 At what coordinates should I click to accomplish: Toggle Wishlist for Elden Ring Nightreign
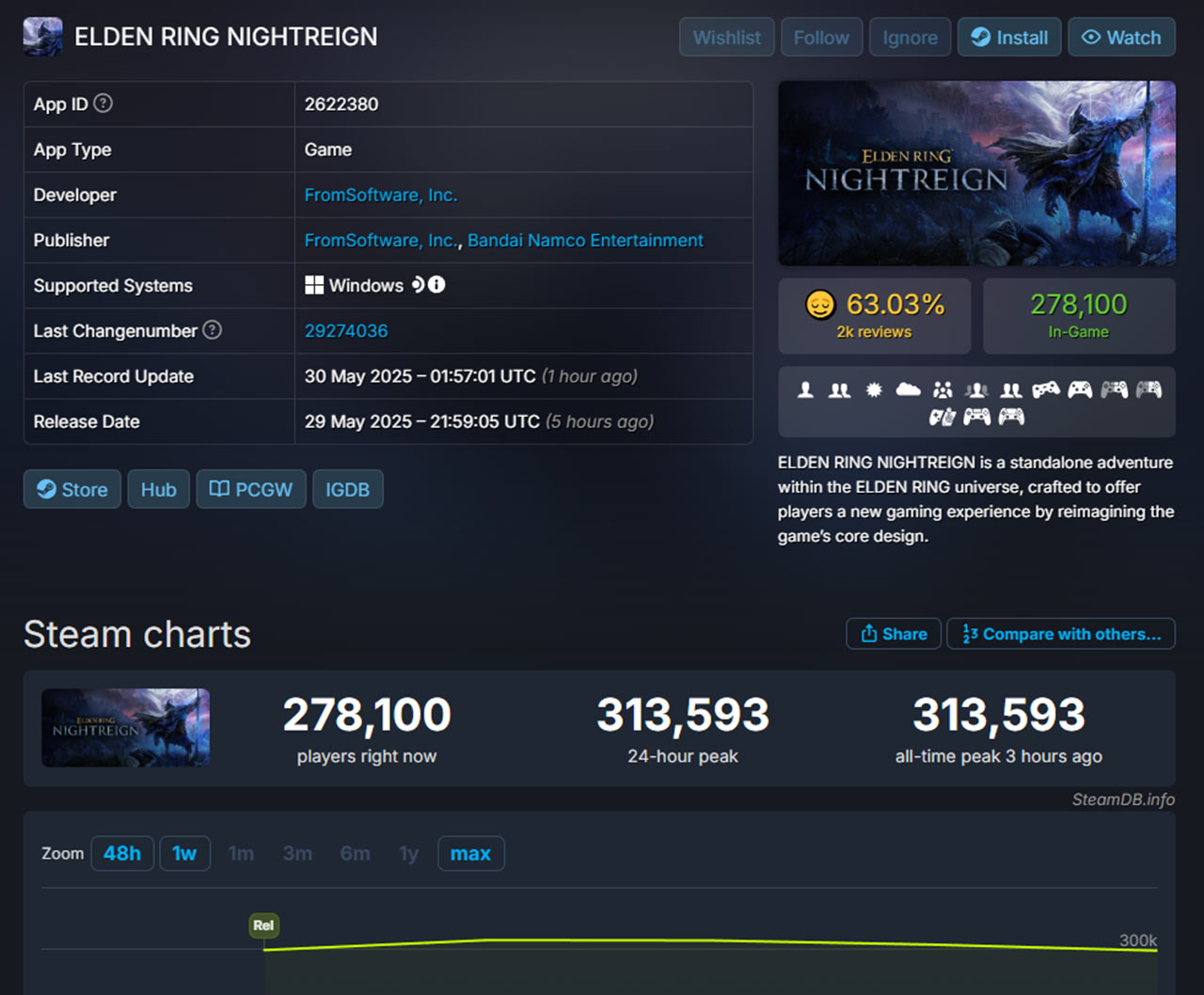(x=726, y=38)
